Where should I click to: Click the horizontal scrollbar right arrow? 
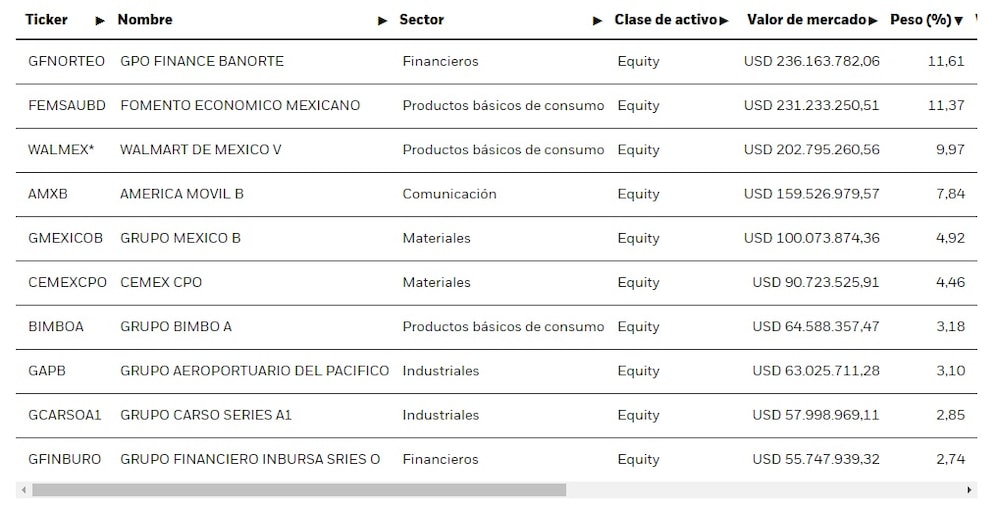click(x=969, y=490)
